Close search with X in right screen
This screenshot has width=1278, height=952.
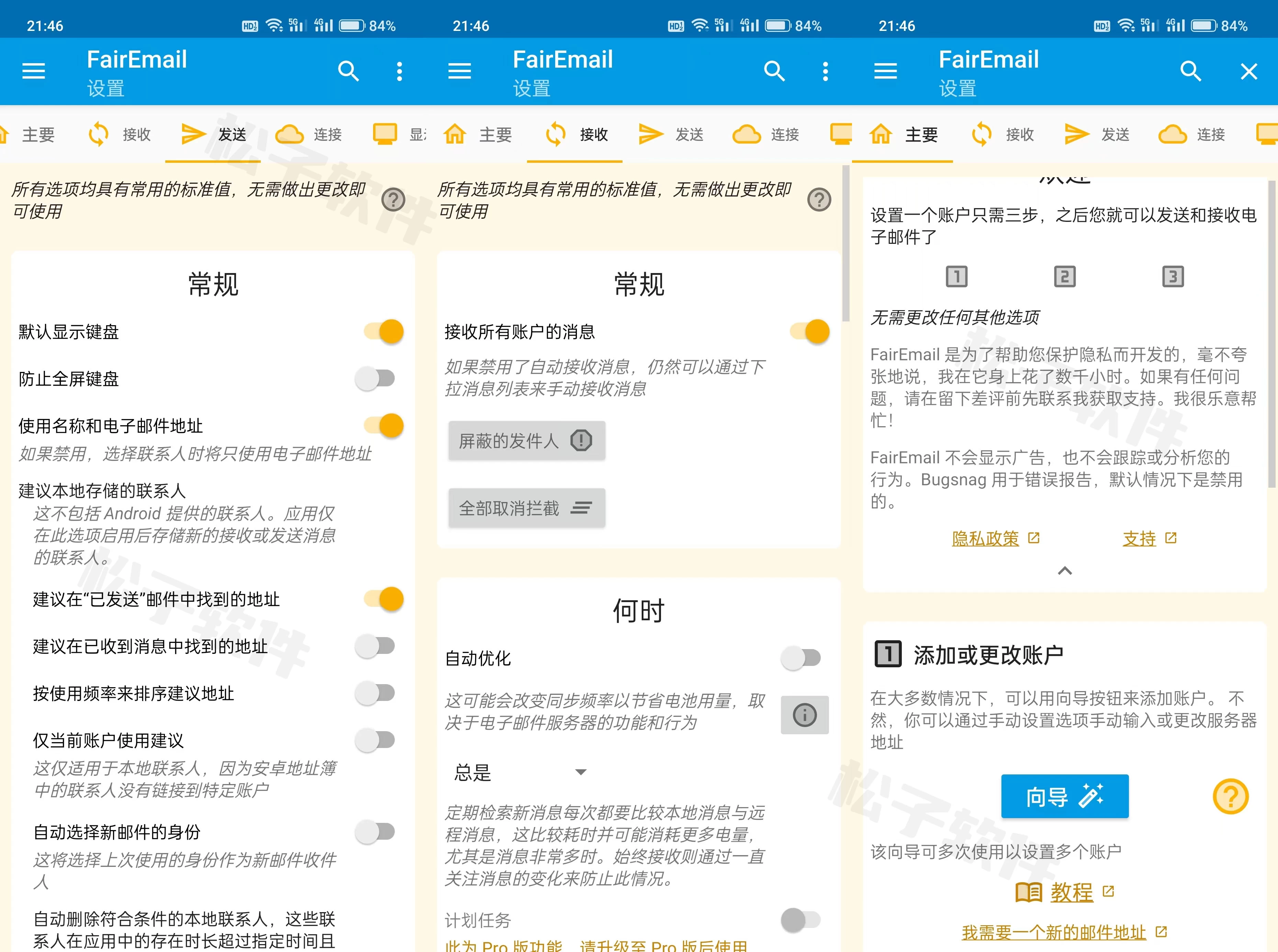[1248, 71]
